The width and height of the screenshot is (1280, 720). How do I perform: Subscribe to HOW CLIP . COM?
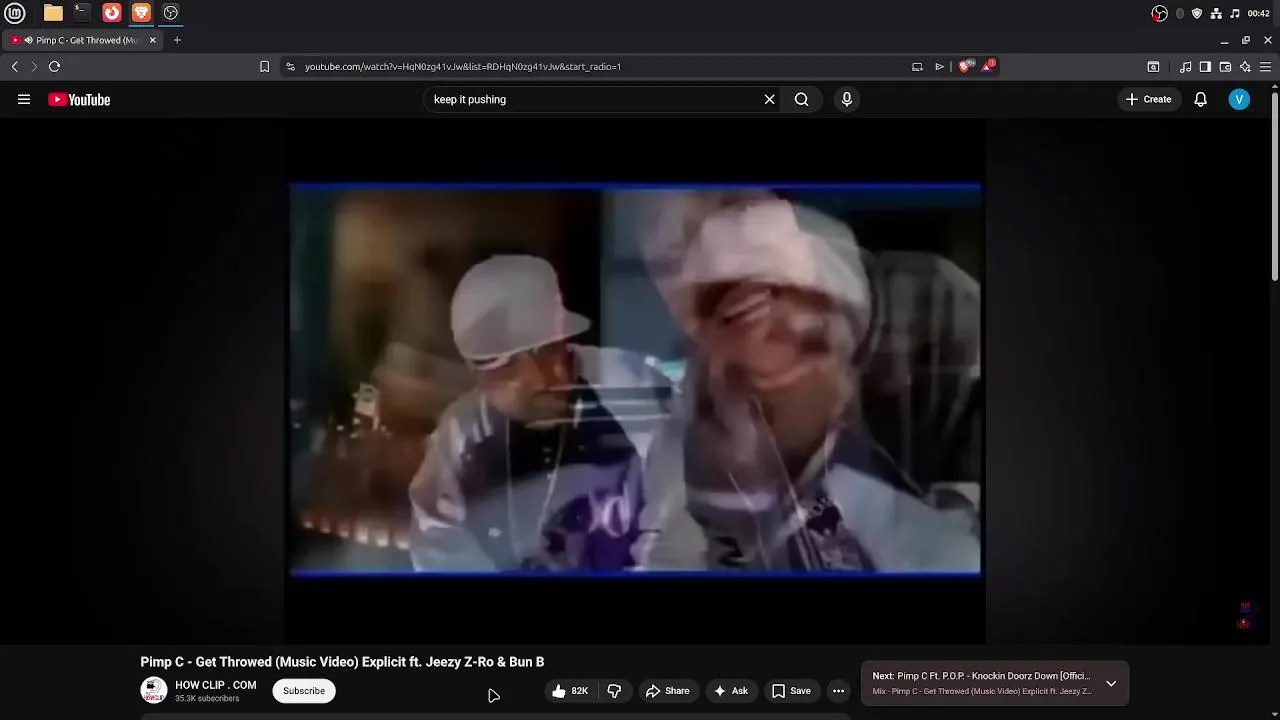click(x=304, y=691)
